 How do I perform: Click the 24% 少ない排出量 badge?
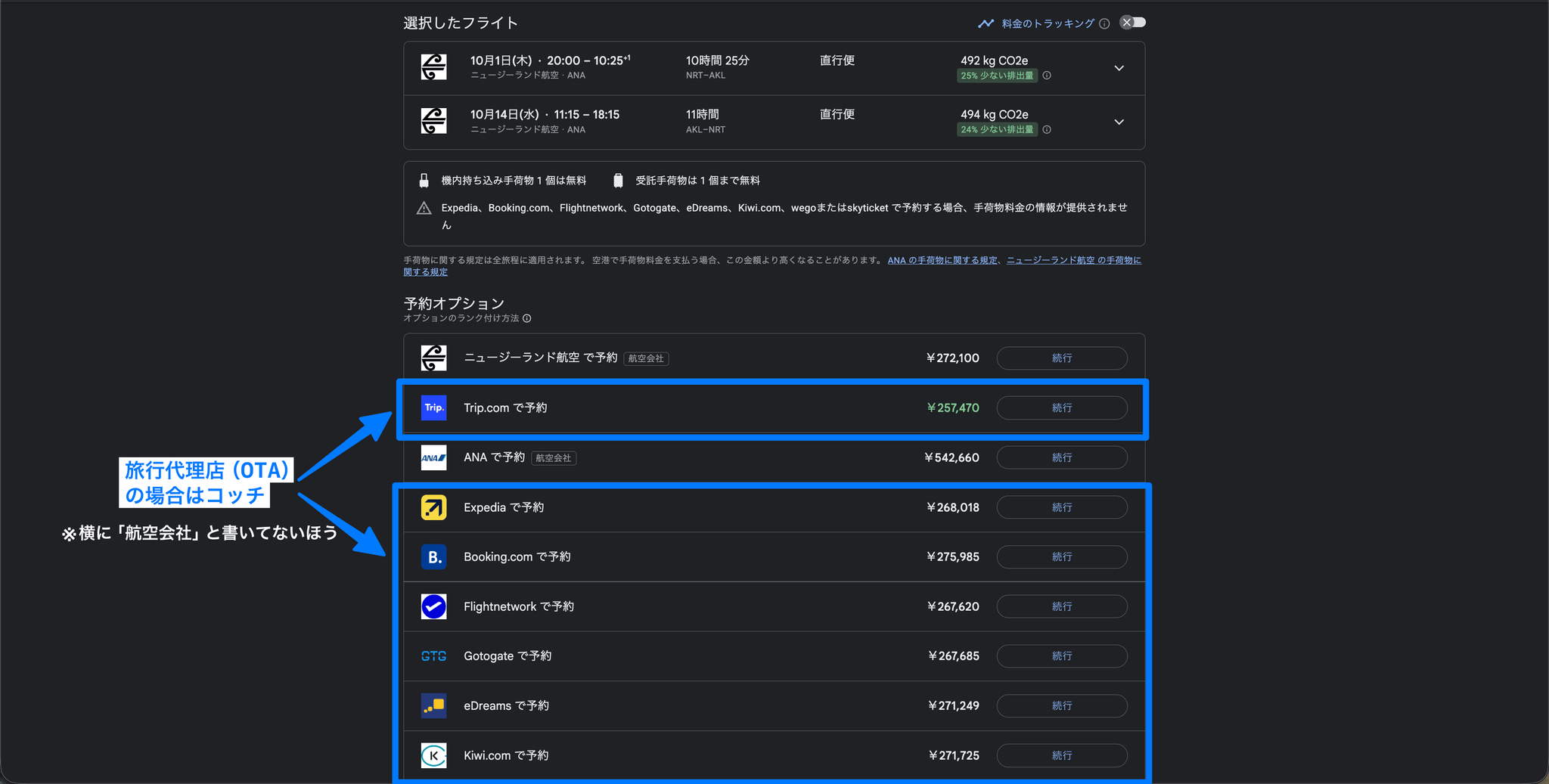(x=997, y=129)
